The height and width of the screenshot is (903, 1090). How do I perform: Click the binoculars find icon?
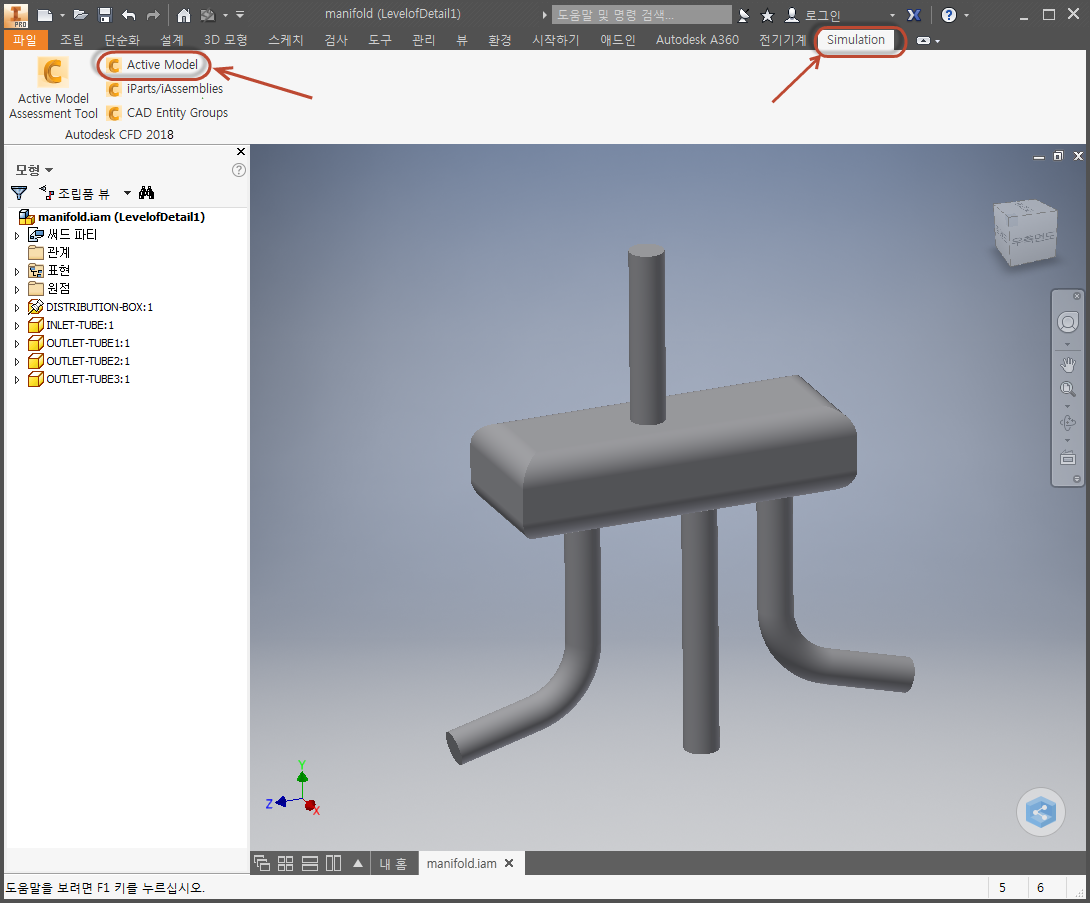[146, 193]
